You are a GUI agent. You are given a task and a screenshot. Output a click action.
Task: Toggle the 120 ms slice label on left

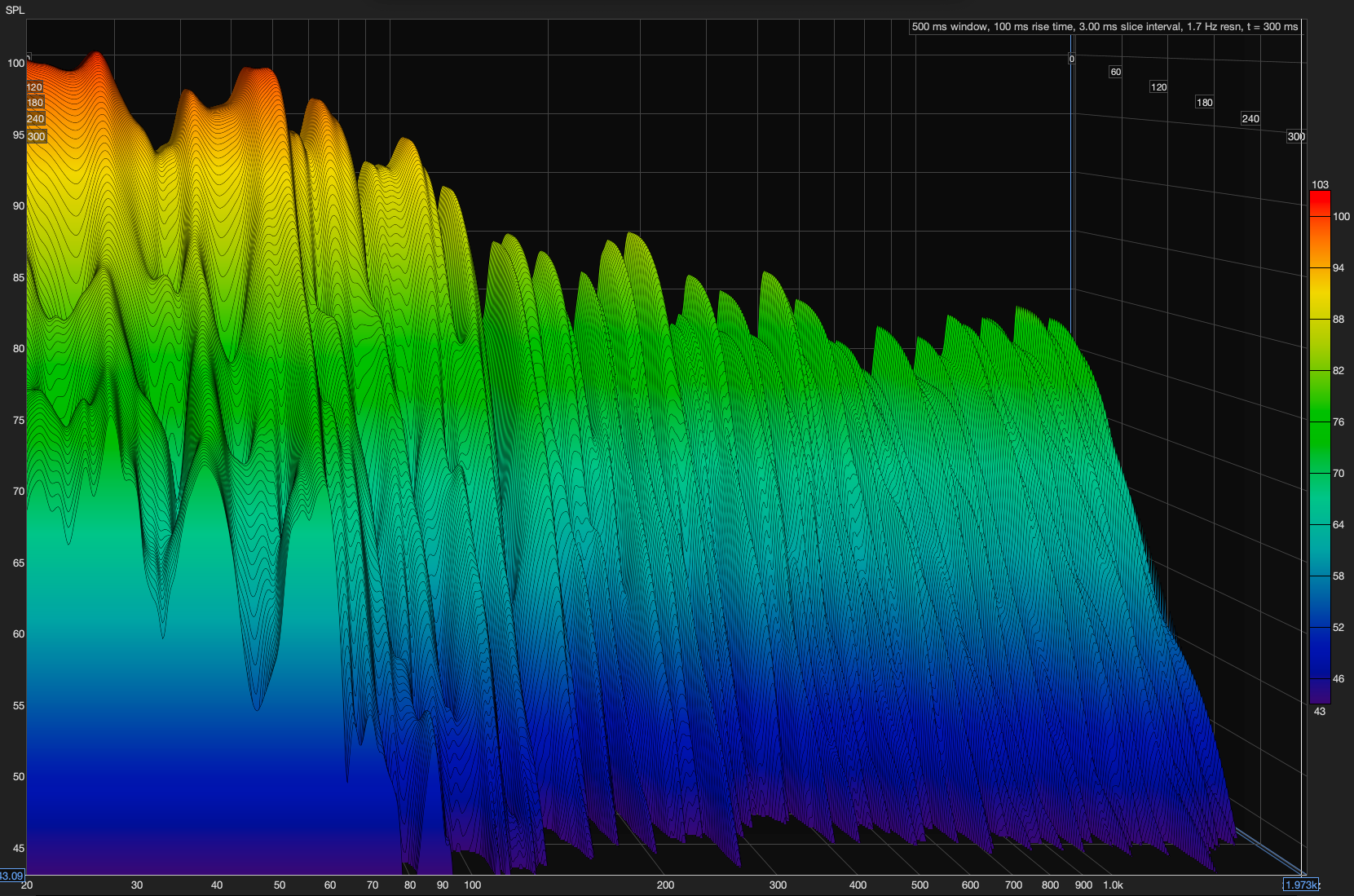tap(34, 86)
